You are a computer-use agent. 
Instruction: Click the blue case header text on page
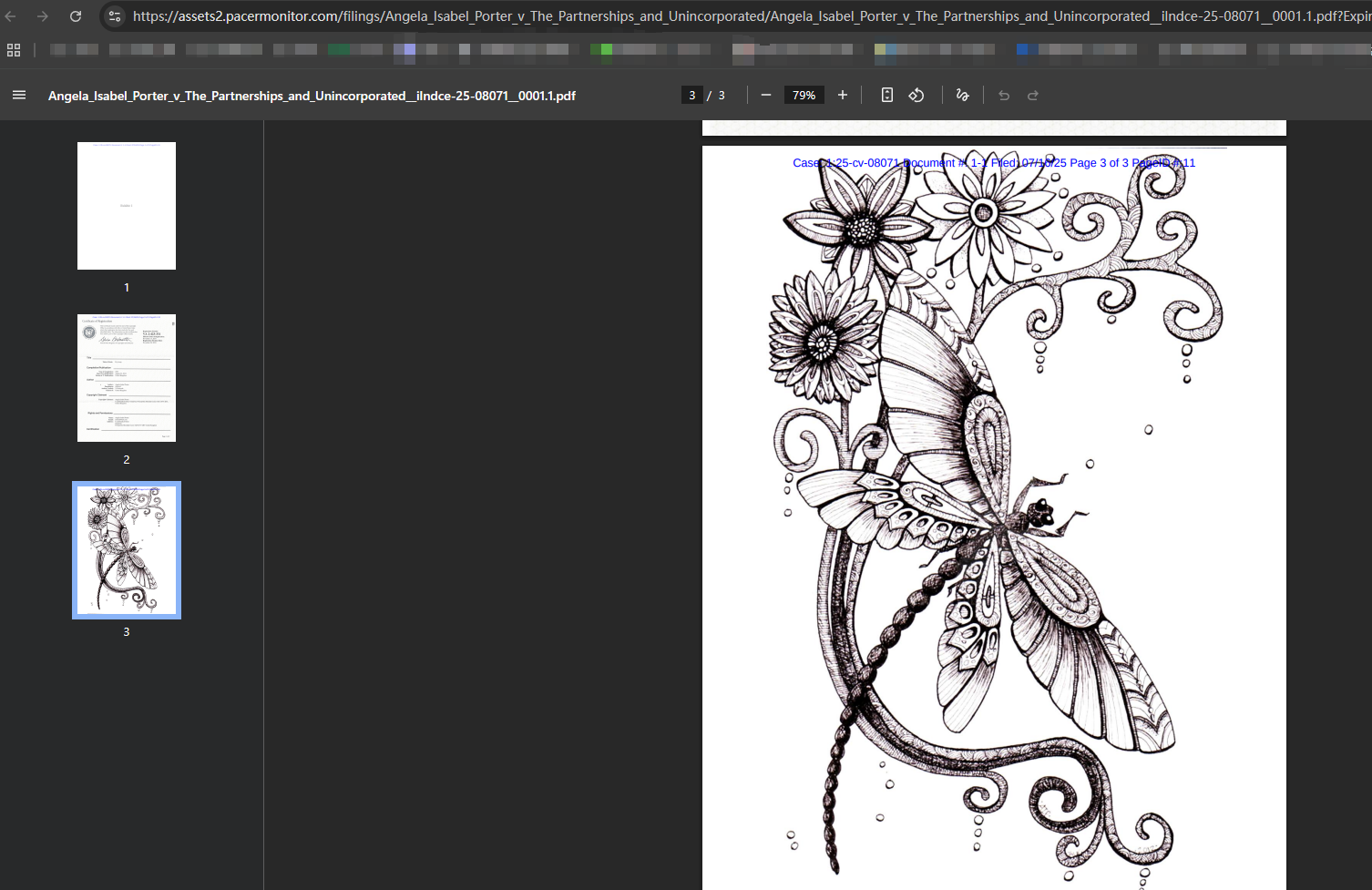point(993,163)
